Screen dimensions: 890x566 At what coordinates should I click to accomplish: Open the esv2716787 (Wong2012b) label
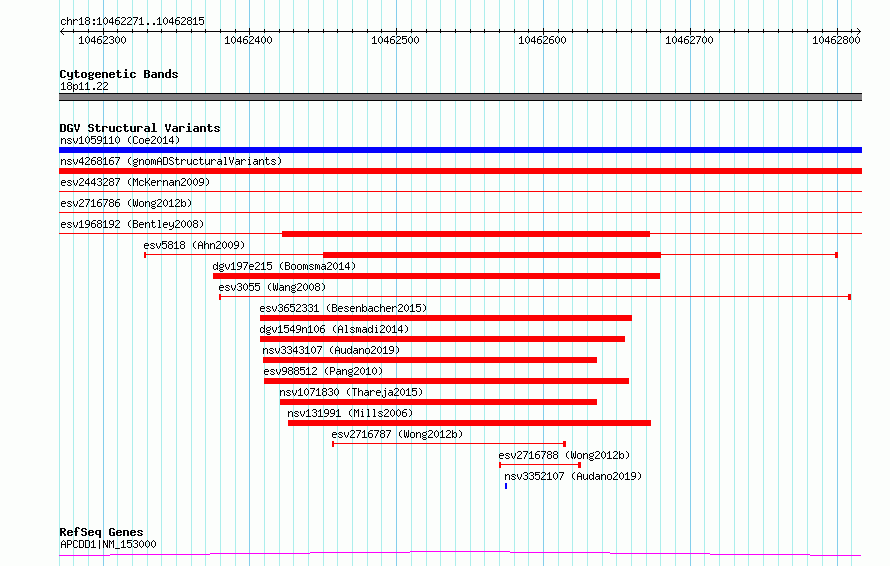(x=397, y=434)
